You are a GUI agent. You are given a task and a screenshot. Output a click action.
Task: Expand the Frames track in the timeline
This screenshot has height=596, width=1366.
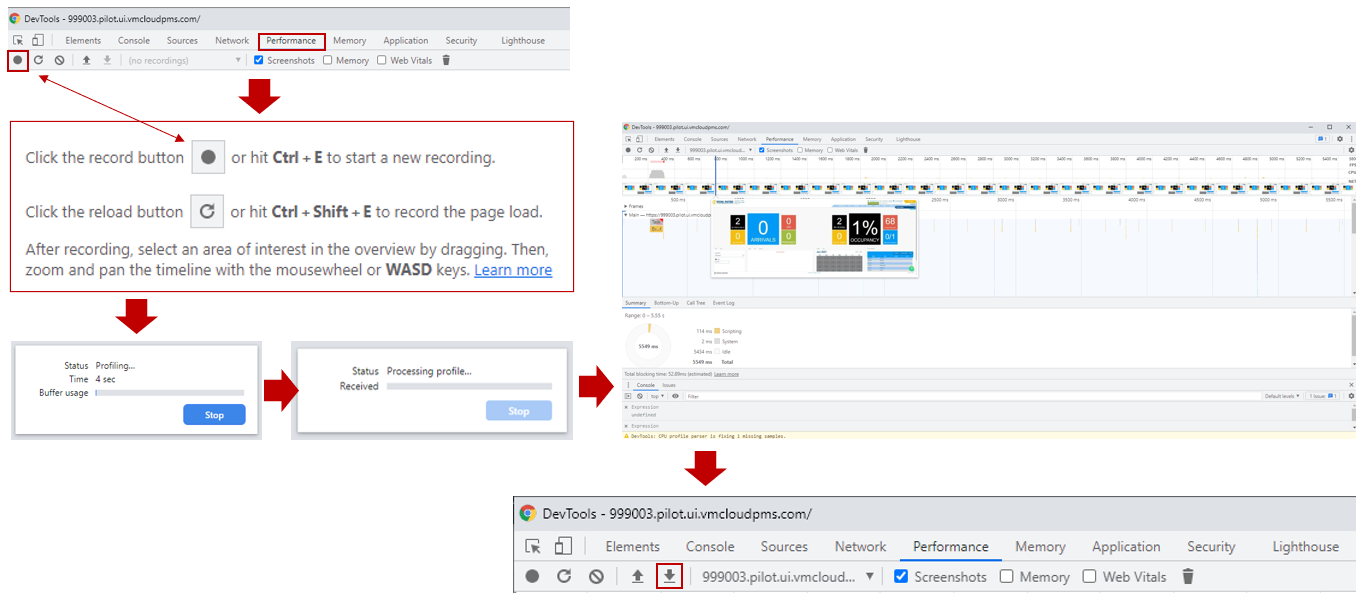click(x=626, y=206)
